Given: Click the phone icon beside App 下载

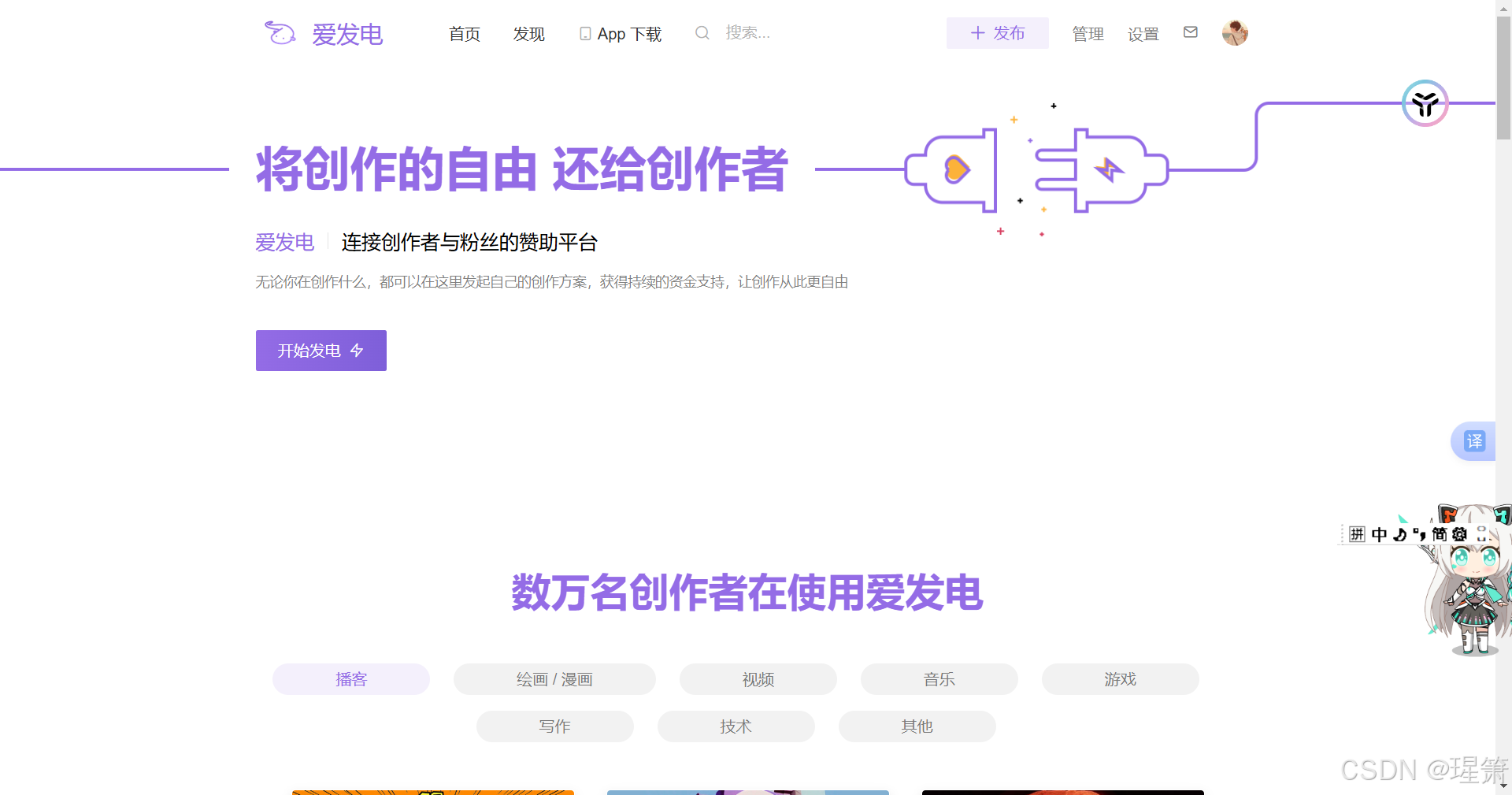Looking at the screenshot, I should tap(585, 34).
